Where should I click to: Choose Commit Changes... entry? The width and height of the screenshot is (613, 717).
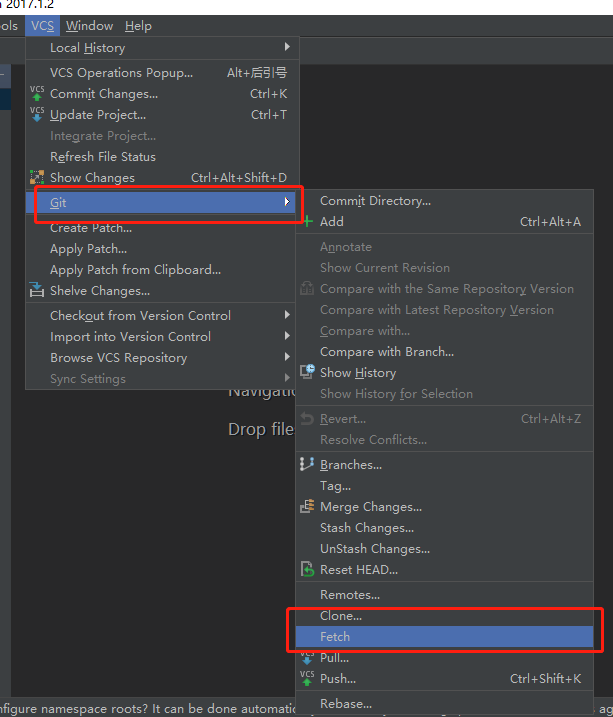coord(162,94)
